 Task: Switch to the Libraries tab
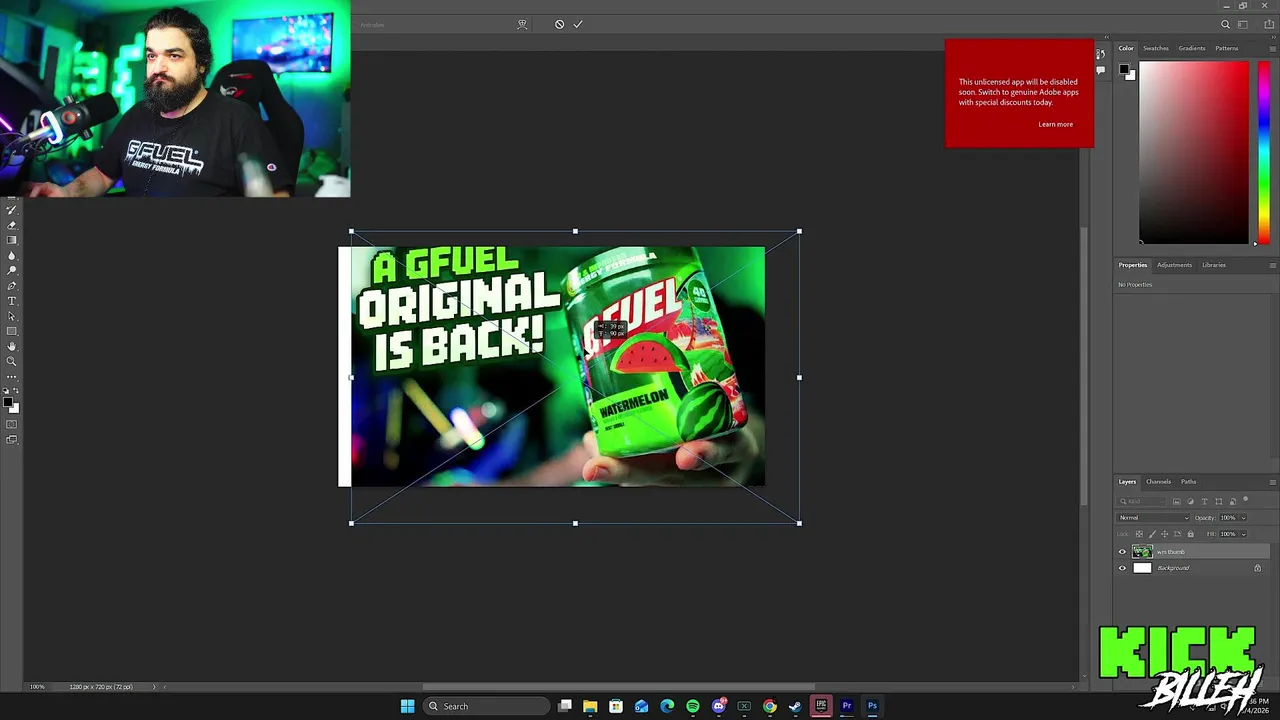[x=1214, y=265]
